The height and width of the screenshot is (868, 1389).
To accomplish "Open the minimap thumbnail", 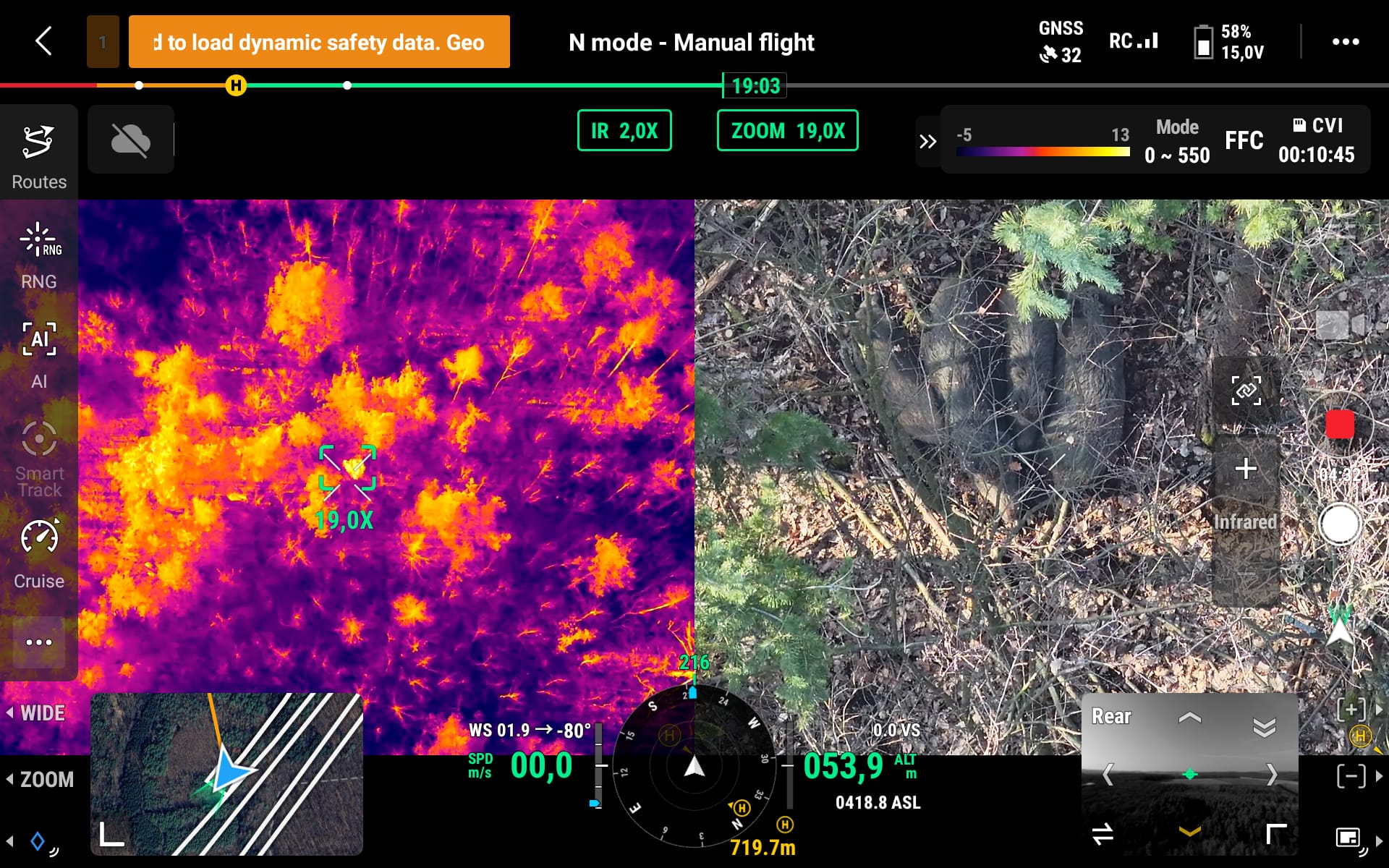I will point(226,774).
